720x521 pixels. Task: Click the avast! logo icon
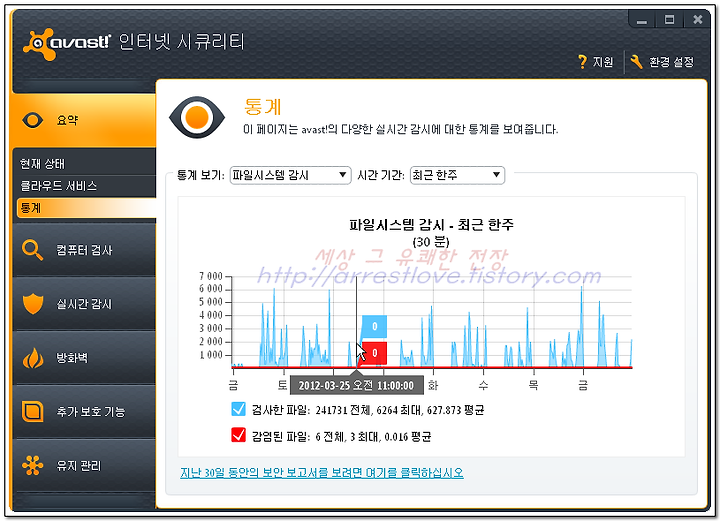tap(39, 44)
